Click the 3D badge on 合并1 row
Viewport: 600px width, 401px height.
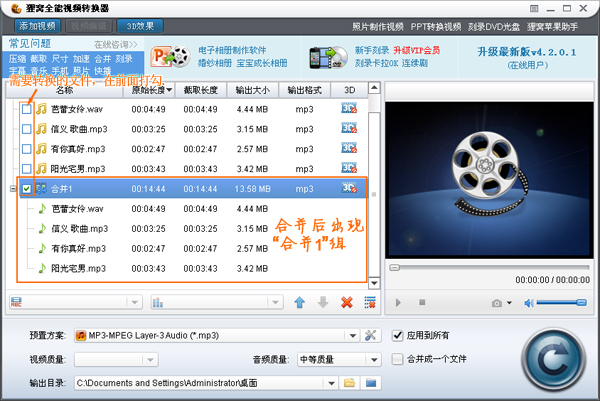pyautogui.click(x=349, y=188)
